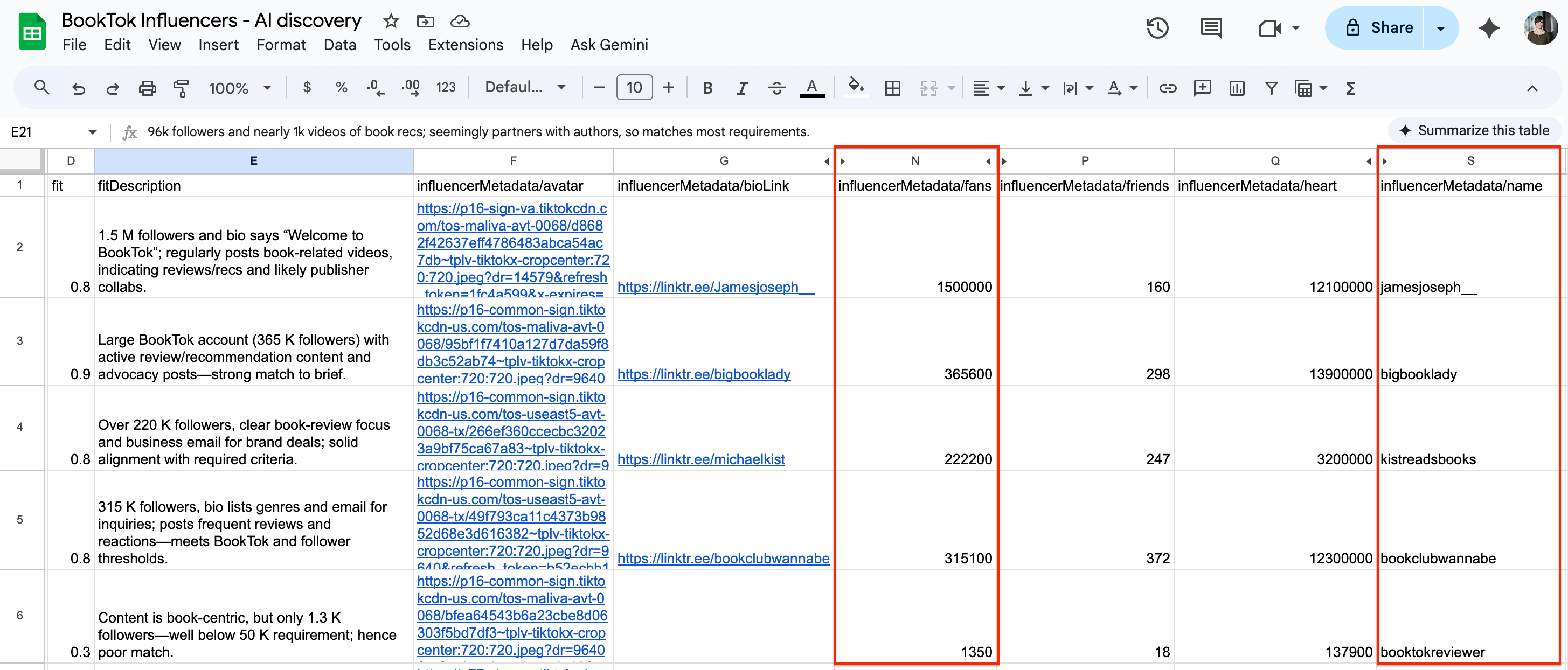Click the Undo icon
Image resolution: width=1568 pixels, height=670 pixels.
[x=79, y=88]
